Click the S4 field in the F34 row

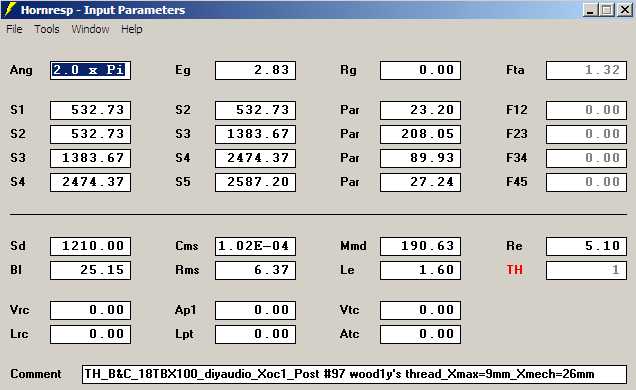pyautogui.click(x=256, y=158)
